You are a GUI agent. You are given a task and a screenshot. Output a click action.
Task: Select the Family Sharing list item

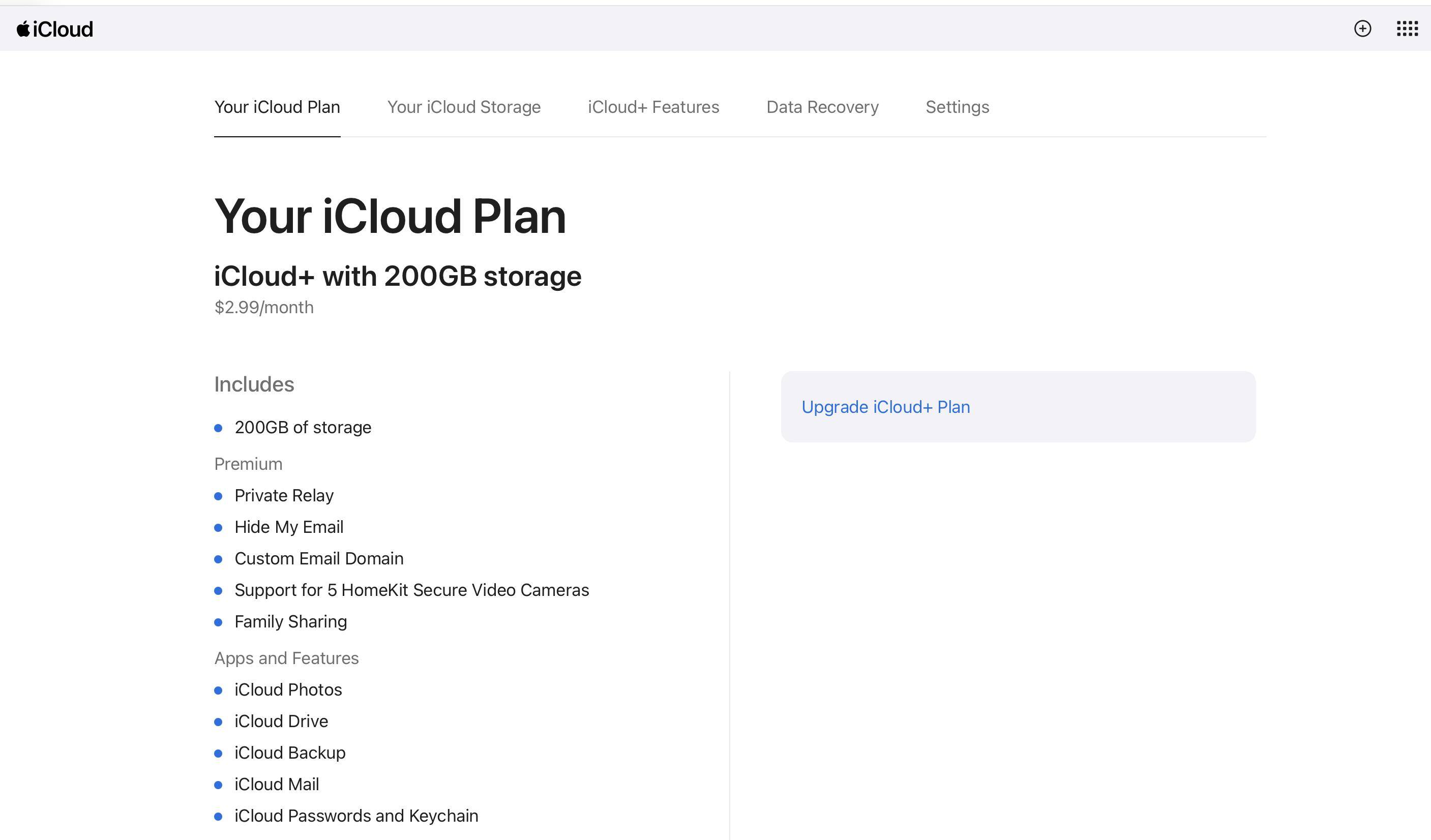click(290, 621)
